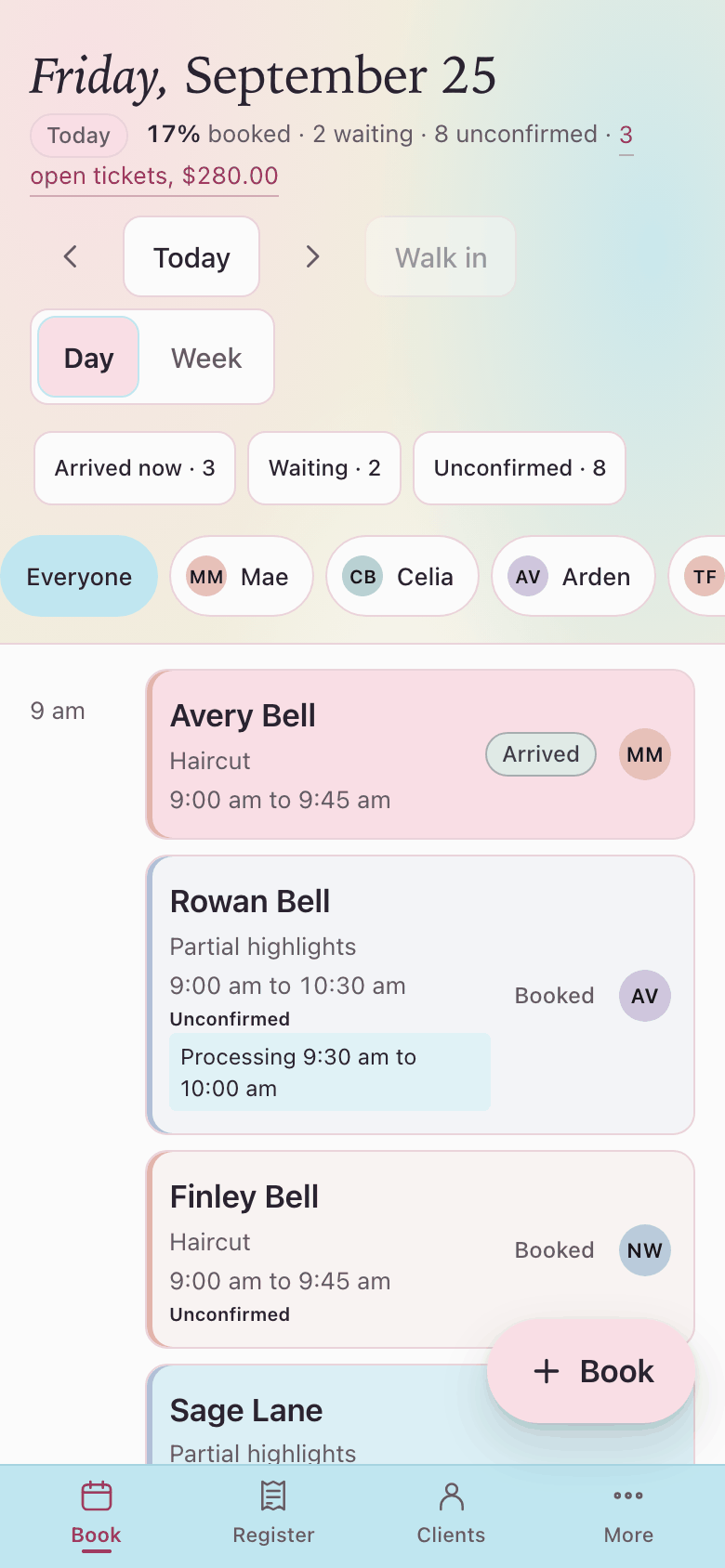Open the Clients person icon
This screenshot has height=1568, width=725.
tap(451, 1496)
